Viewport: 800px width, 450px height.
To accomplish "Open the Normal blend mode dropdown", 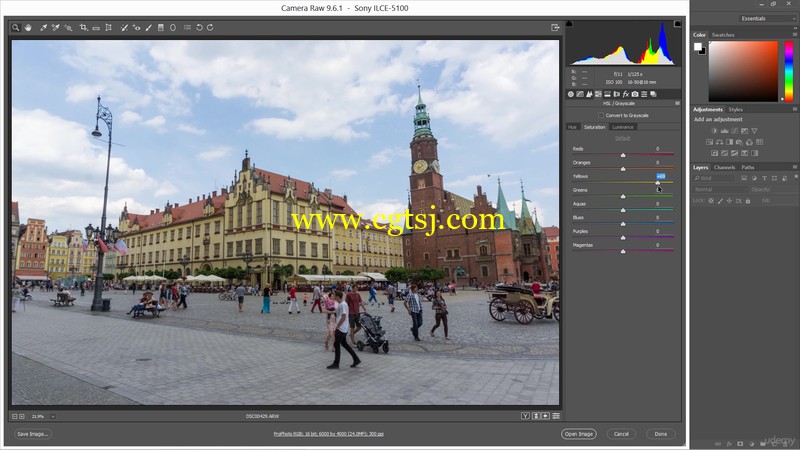I will [x=720, y=189].
